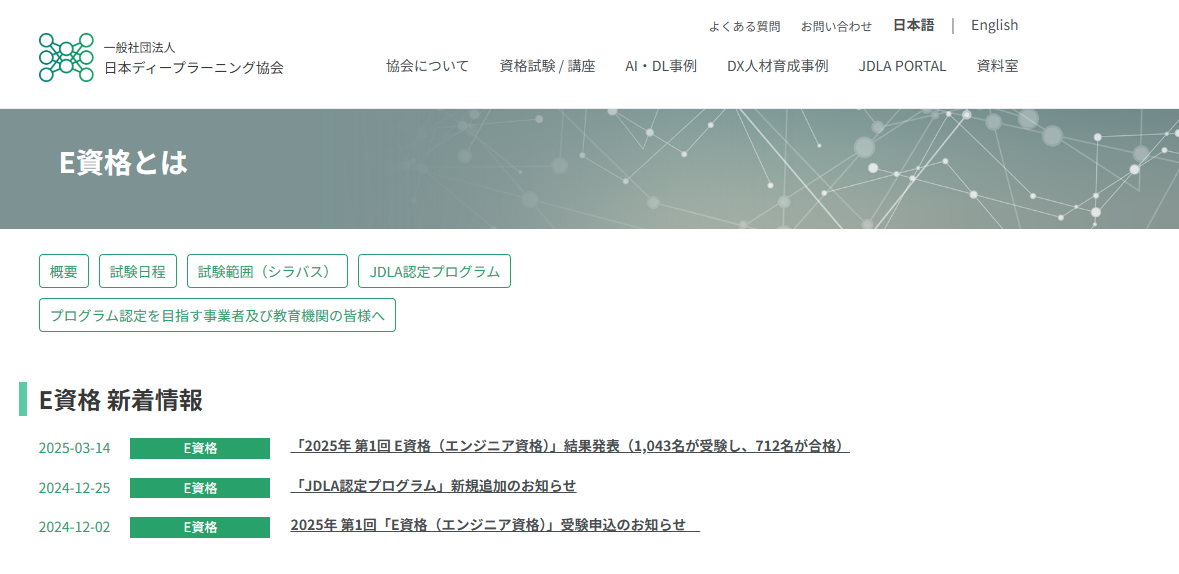
Task: Open 協会について menu
Action: pos(427,66)
